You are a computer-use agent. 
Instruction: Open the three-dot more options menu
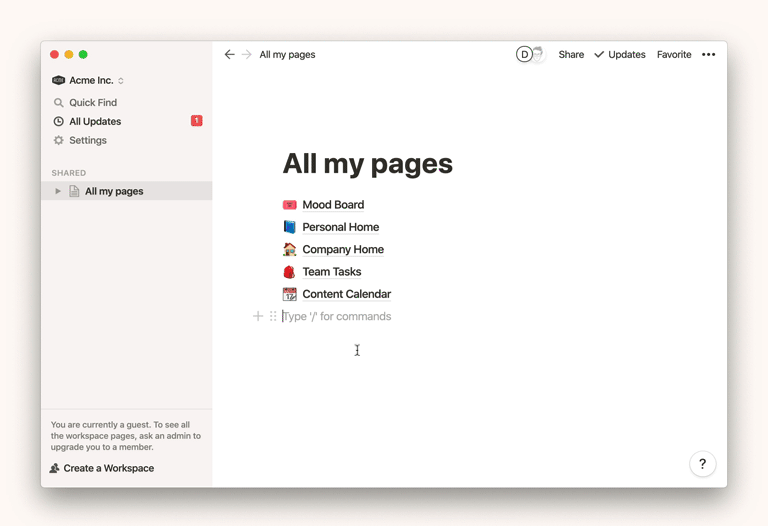tap(708, 55)
